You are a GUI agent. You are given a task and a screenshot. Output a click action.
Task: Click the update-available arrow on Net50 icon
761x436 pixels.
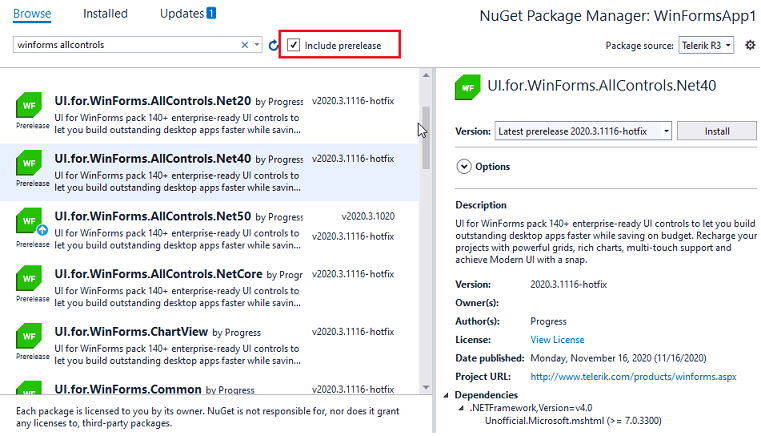coord(42,230)
